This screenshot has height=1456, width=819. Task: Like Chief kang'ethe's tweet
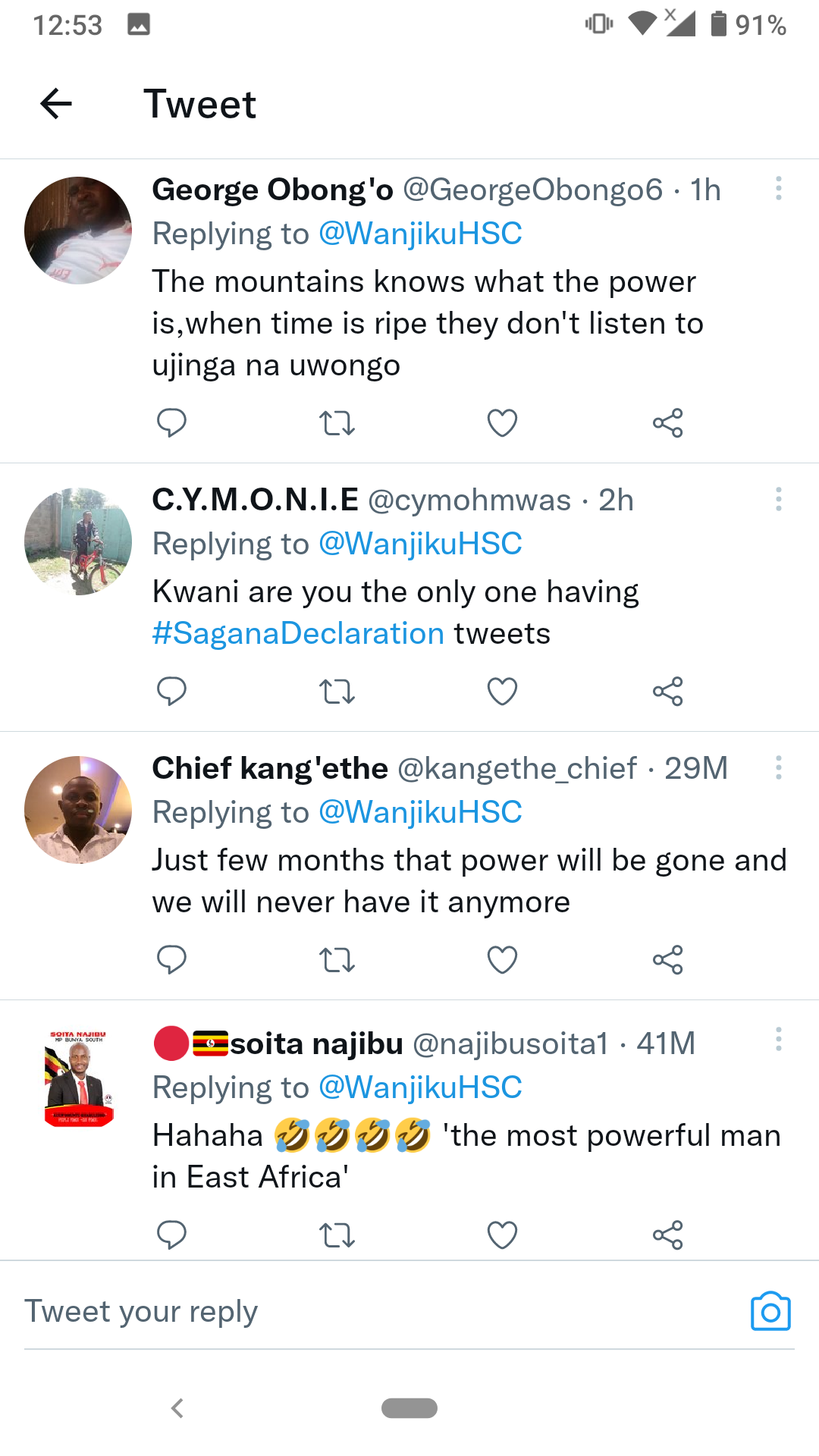pyautogui.click(x=502, y=959)
